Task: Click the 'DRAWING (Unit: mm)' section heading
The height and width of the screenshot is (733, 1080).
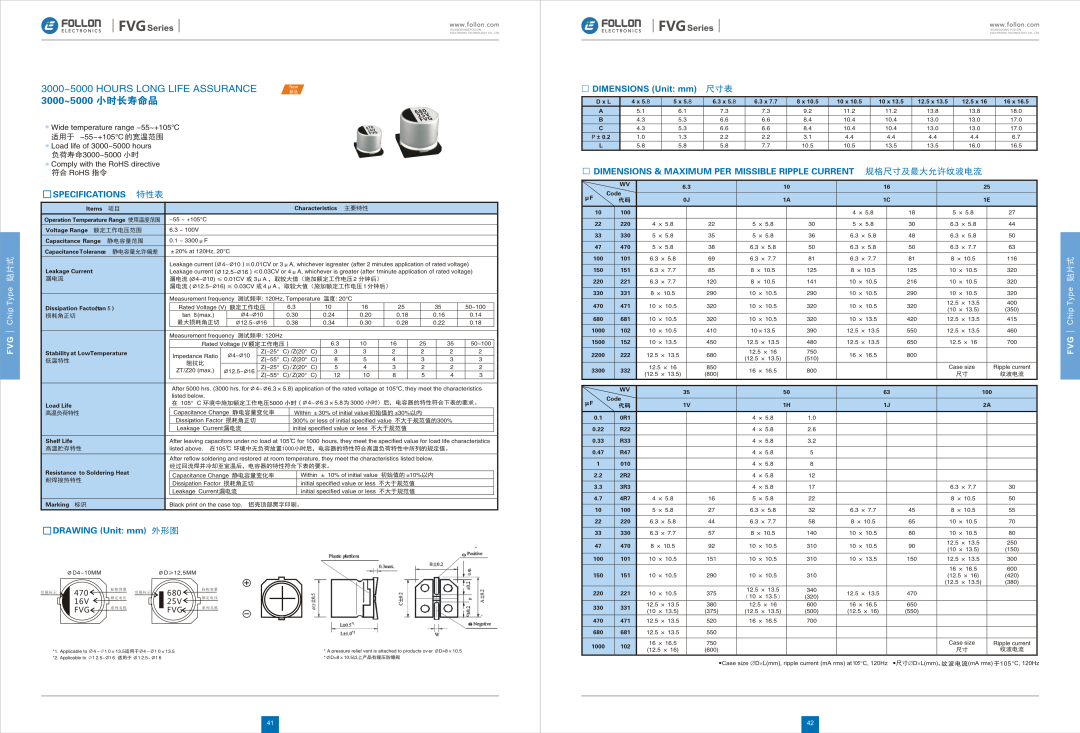Action: (100, 530)
